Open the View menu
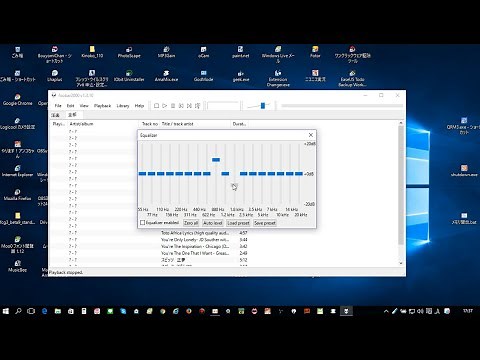Viewport: 480px width, 360px height. pos(84,106)
